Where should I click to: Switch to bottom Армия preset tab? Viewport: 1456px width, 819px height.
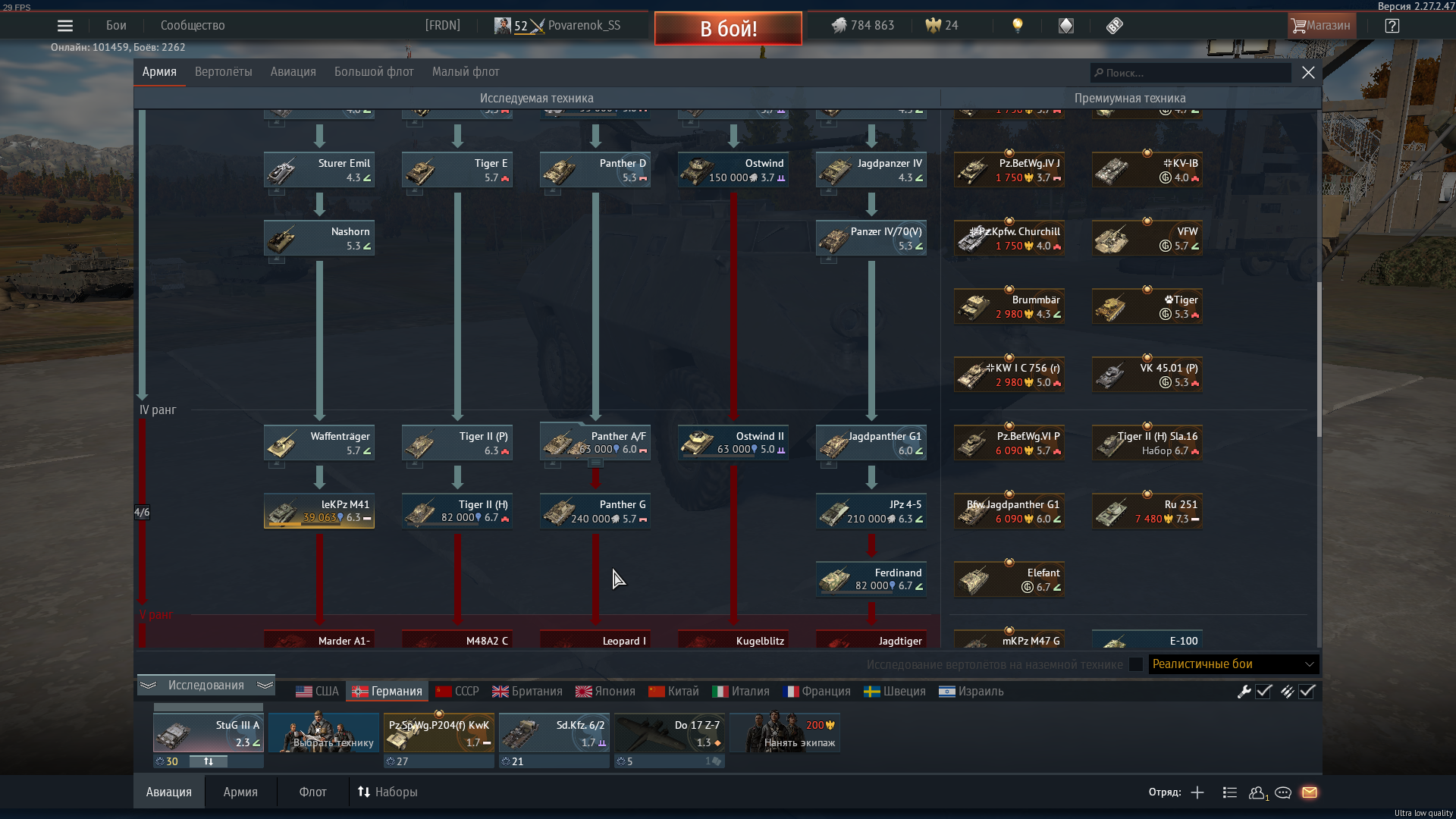click(240, 792)
